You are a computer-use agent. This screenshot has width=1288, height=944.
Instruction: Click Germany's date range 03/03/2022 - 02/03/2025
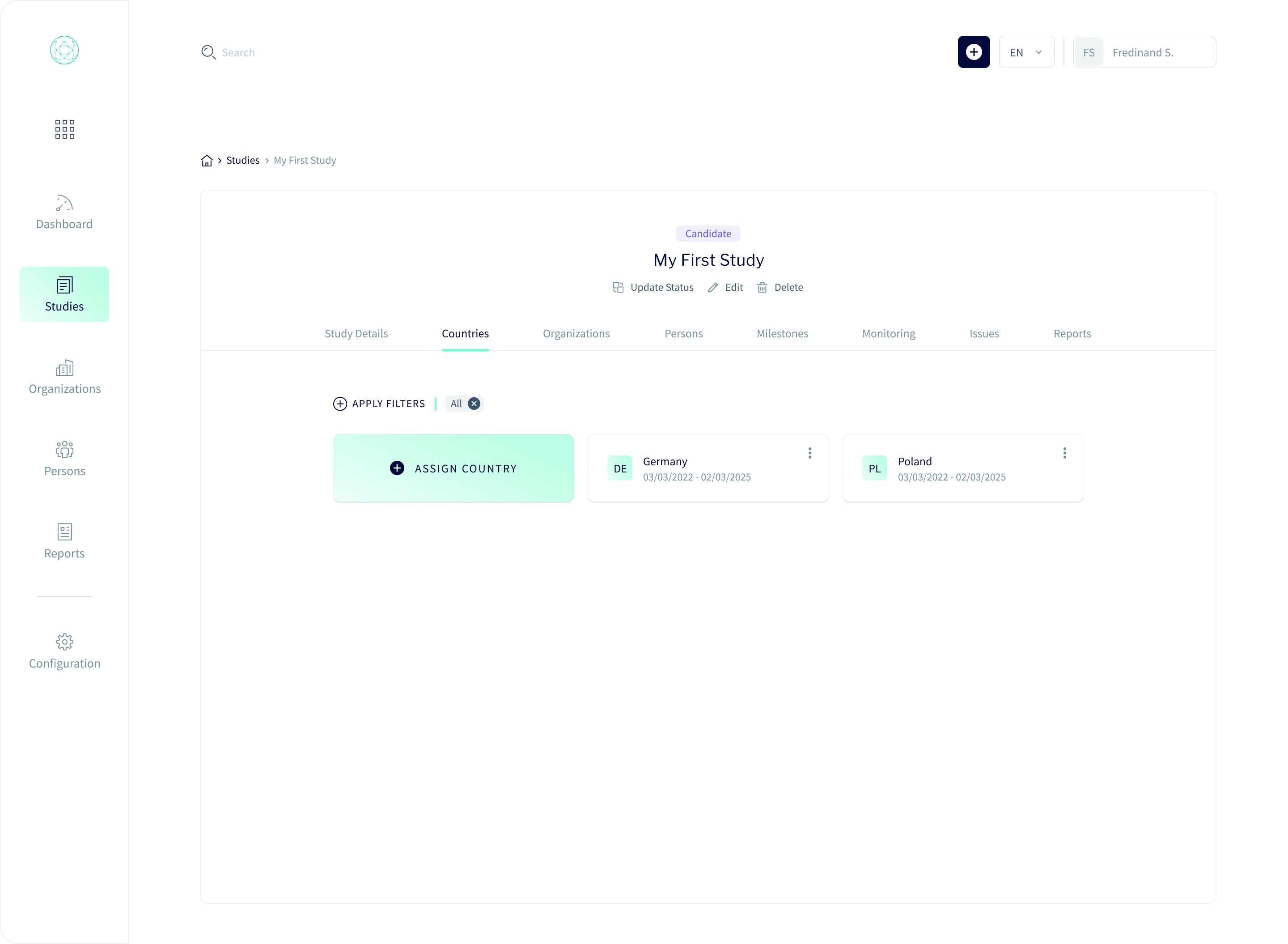[696, 477]
